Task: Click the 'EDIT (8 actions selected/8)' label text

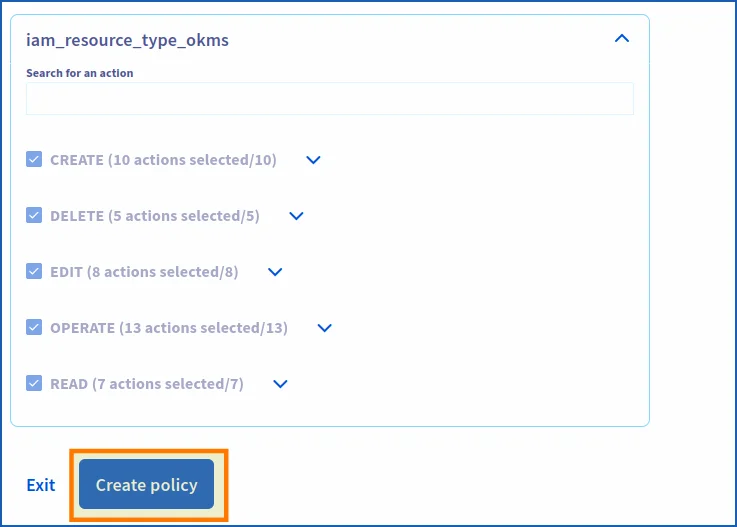Action: click(x=144, y=272)
